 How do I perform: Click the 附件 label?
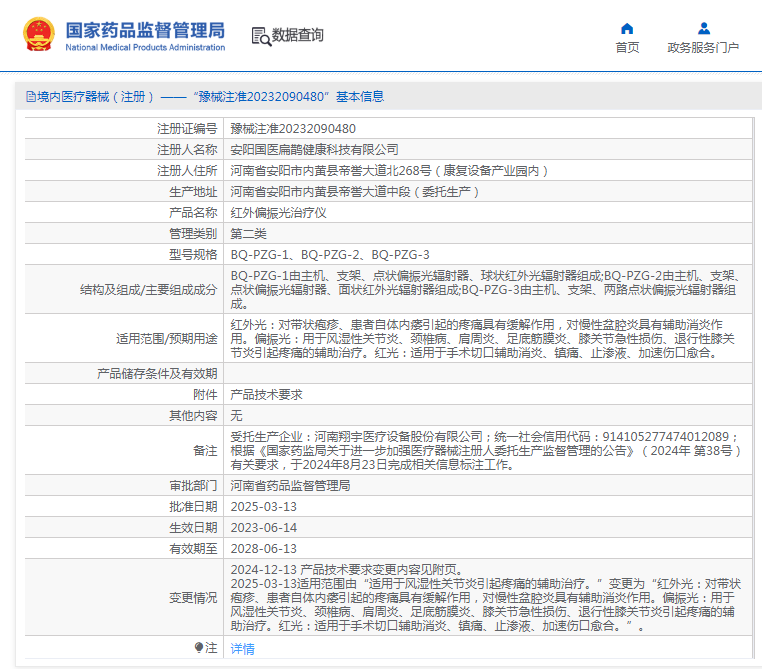point(205,395)
